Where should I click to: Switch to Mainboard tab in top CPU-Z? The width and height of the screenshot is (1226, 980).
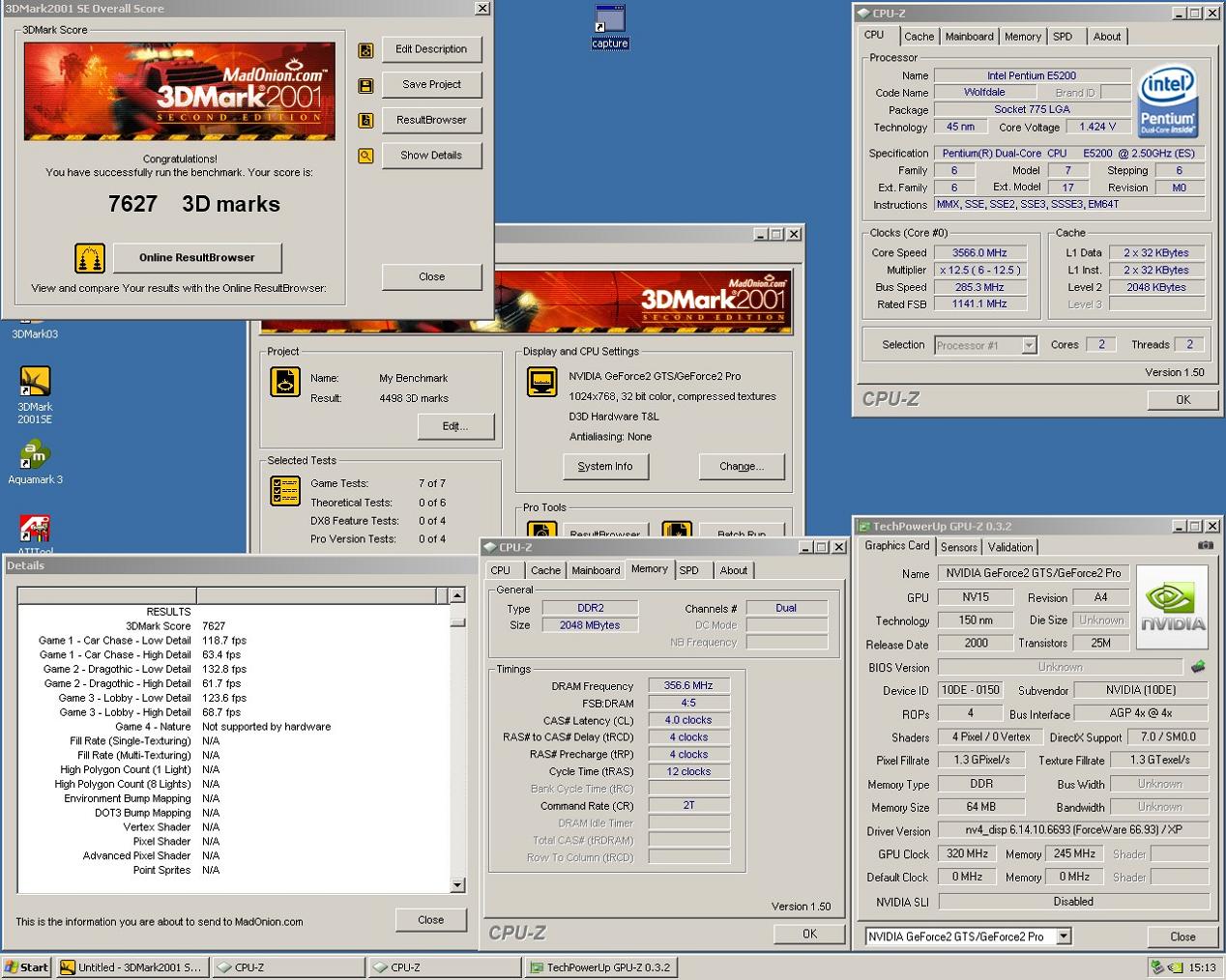(x=969, y=37)
